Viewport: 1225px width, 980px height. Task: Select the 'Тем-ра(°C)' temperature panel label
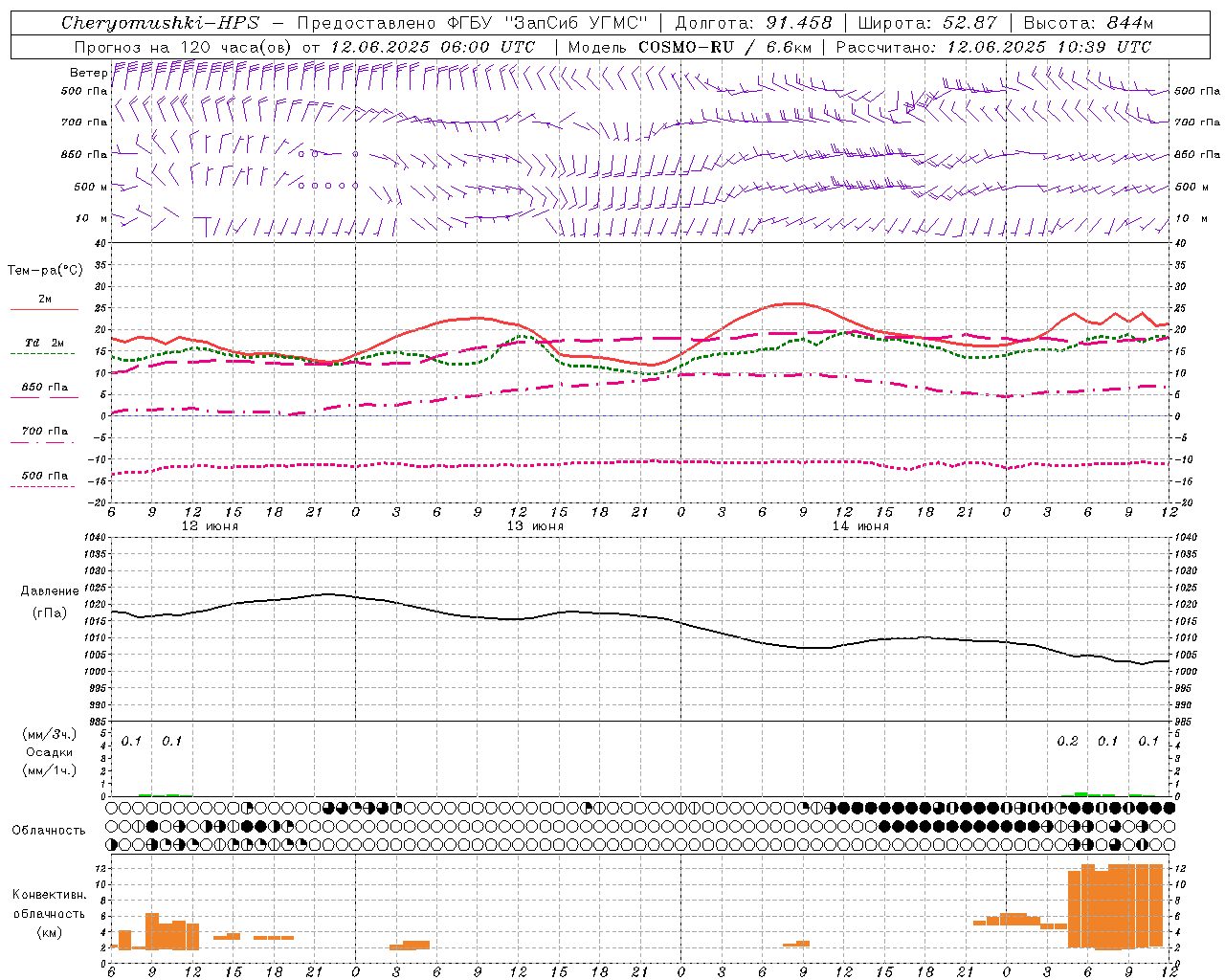point(45,271)
